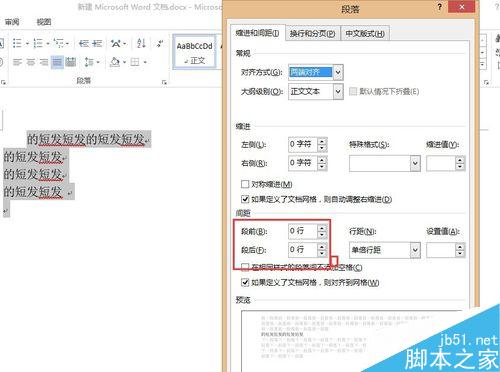This screenshot has height=372, width=500.
Task: Click the first document line 的短发短发的短发短发
Action: tap(86, 139)
